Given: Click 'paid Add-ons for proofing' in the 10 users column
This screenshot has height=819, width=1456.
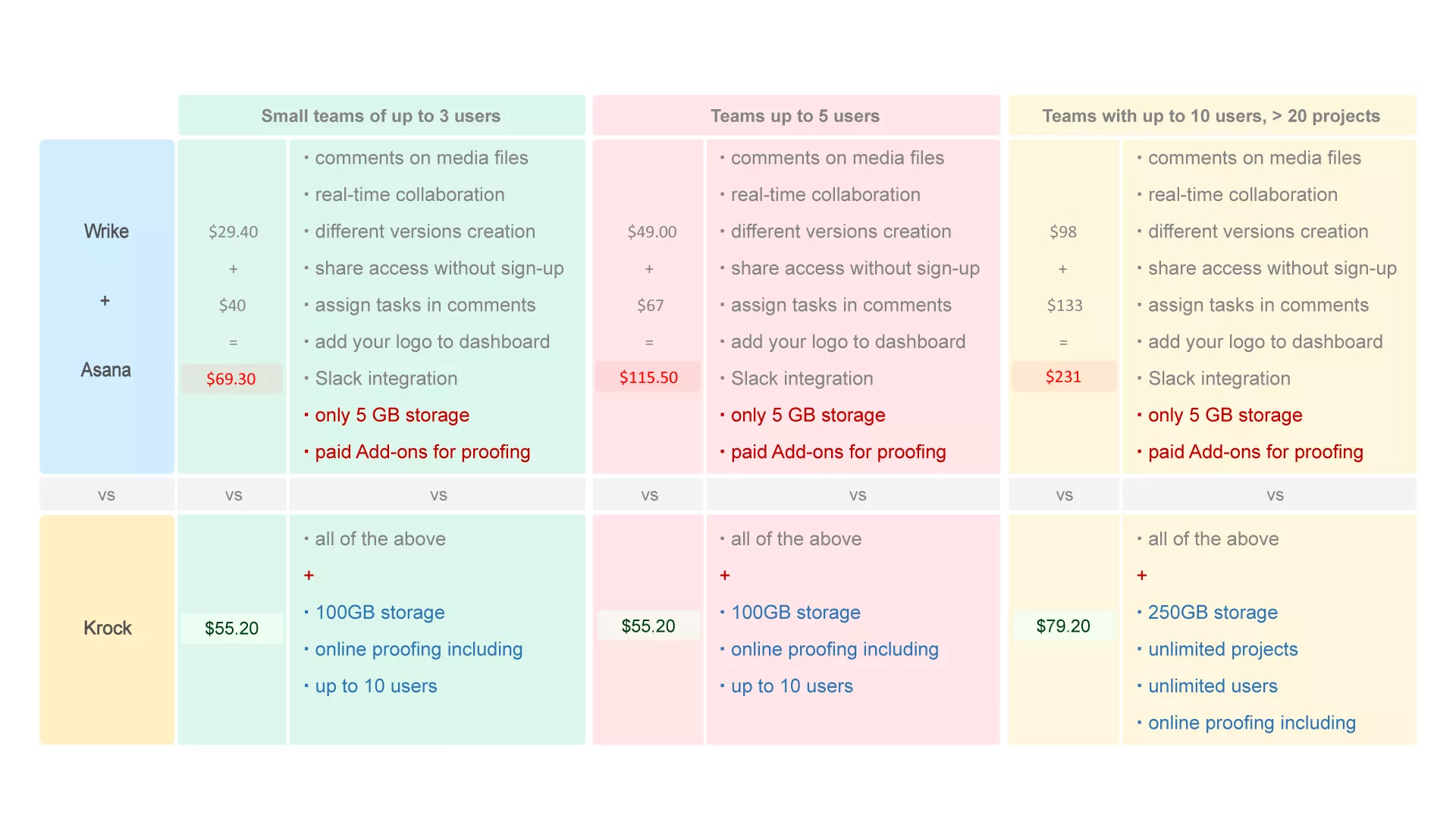Looking at the screenshot, I should pos(1256,452).
